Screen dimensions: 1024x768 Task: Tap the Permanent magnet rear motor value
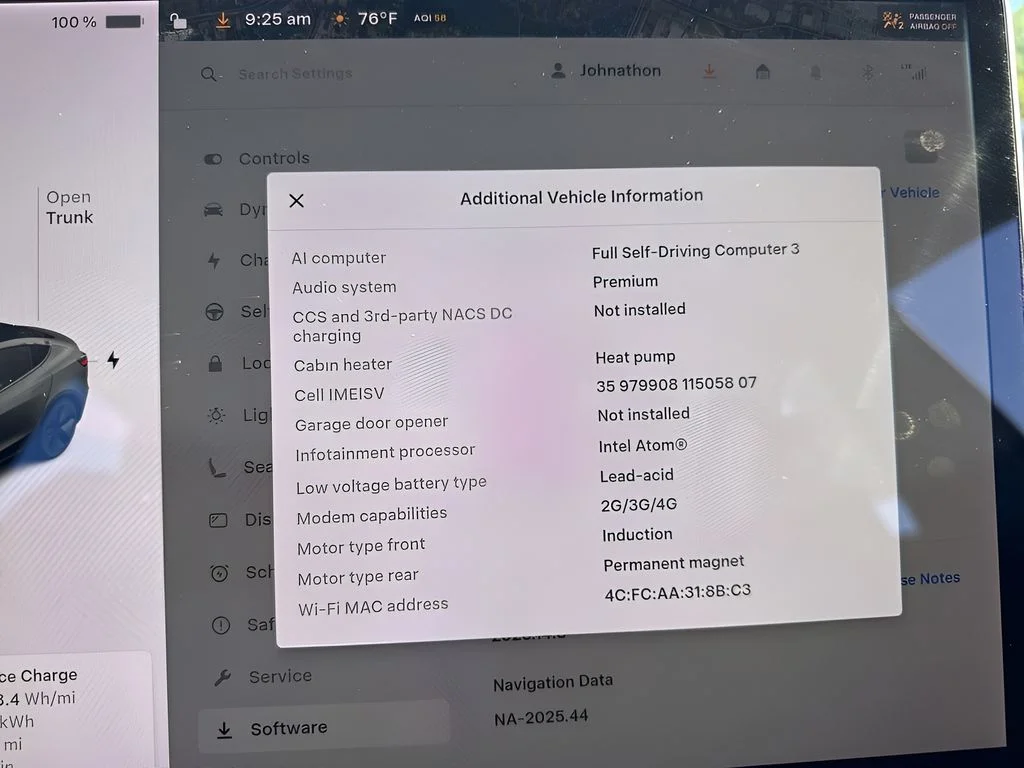pos(674,564)
